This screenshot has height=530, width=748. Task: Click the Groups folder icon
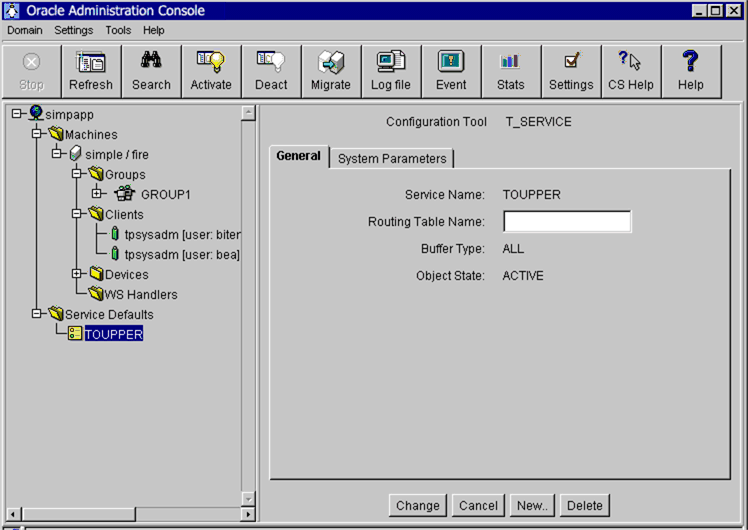(96, 174)
